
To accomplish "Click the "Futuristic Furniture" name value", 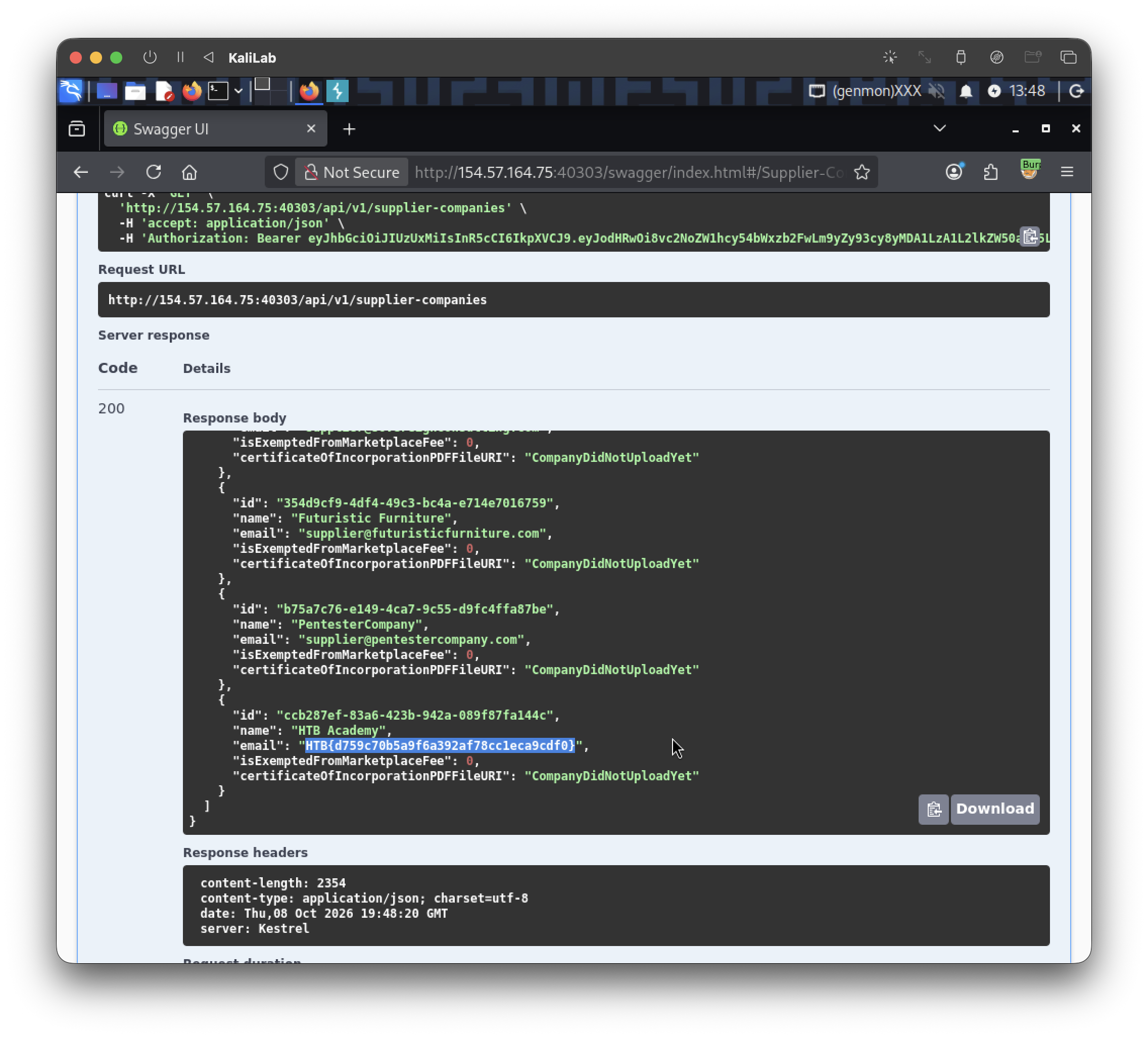I will [x=371, y=518].
